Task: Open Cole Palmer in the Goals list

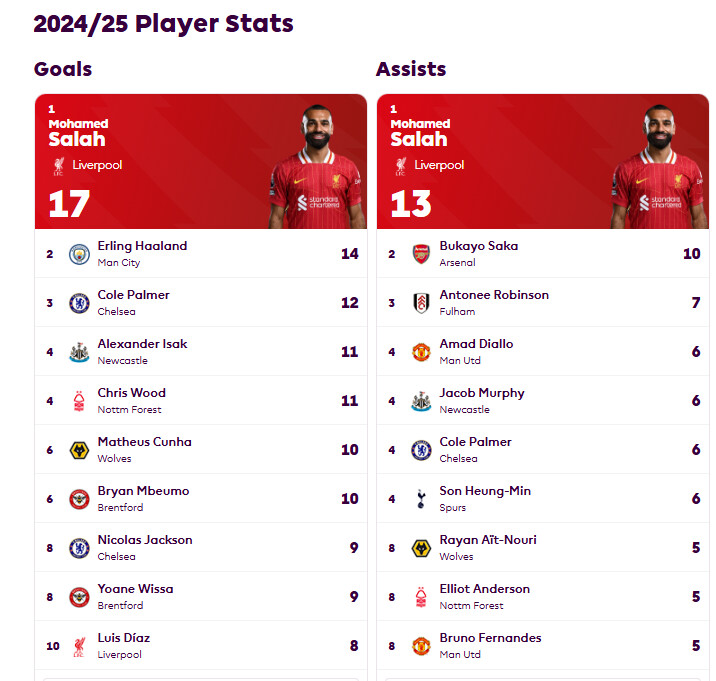Action: (x=133, y=295)
